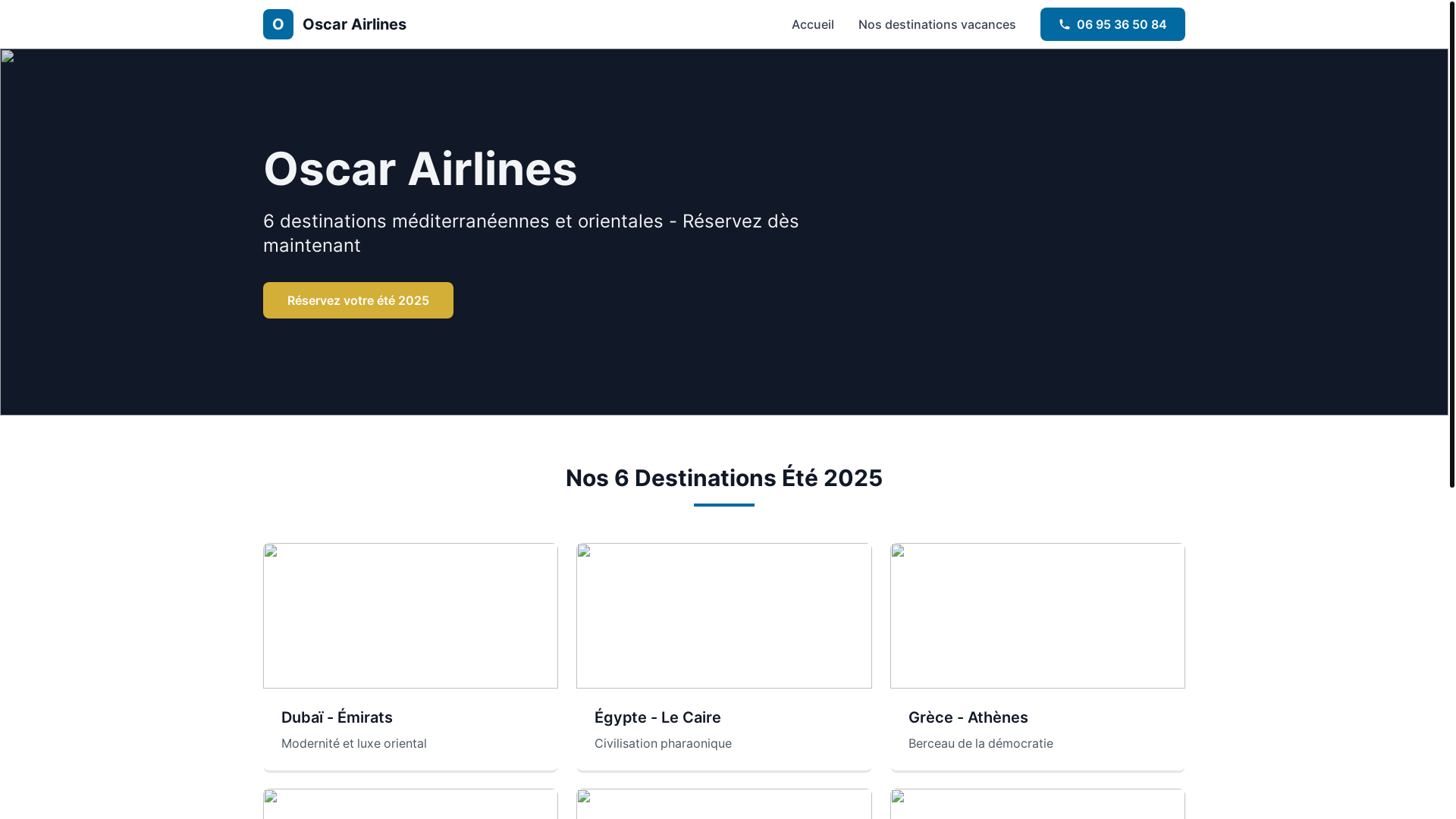Click the large Oscar Airlines hero title
The image size is (1456, 819).
pos(420,168)
